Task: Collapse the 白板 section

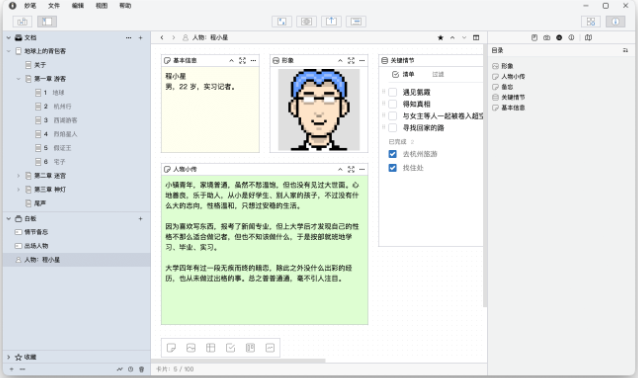Action: (x=9, y=219)
